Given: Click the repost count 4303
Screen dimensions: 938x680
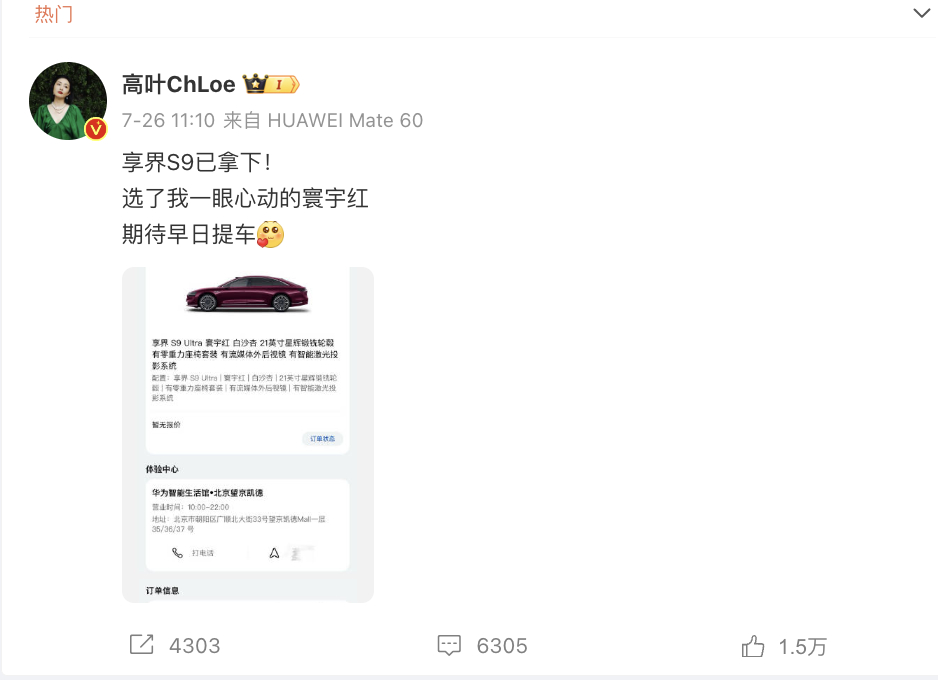Looking at the screenshot, I should [x=194, y=646].
